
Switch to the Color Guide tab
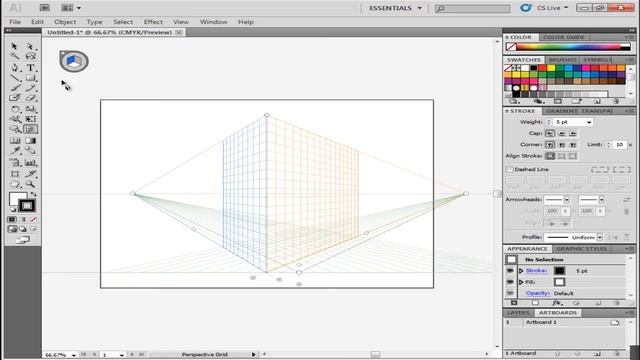(564, 37)
